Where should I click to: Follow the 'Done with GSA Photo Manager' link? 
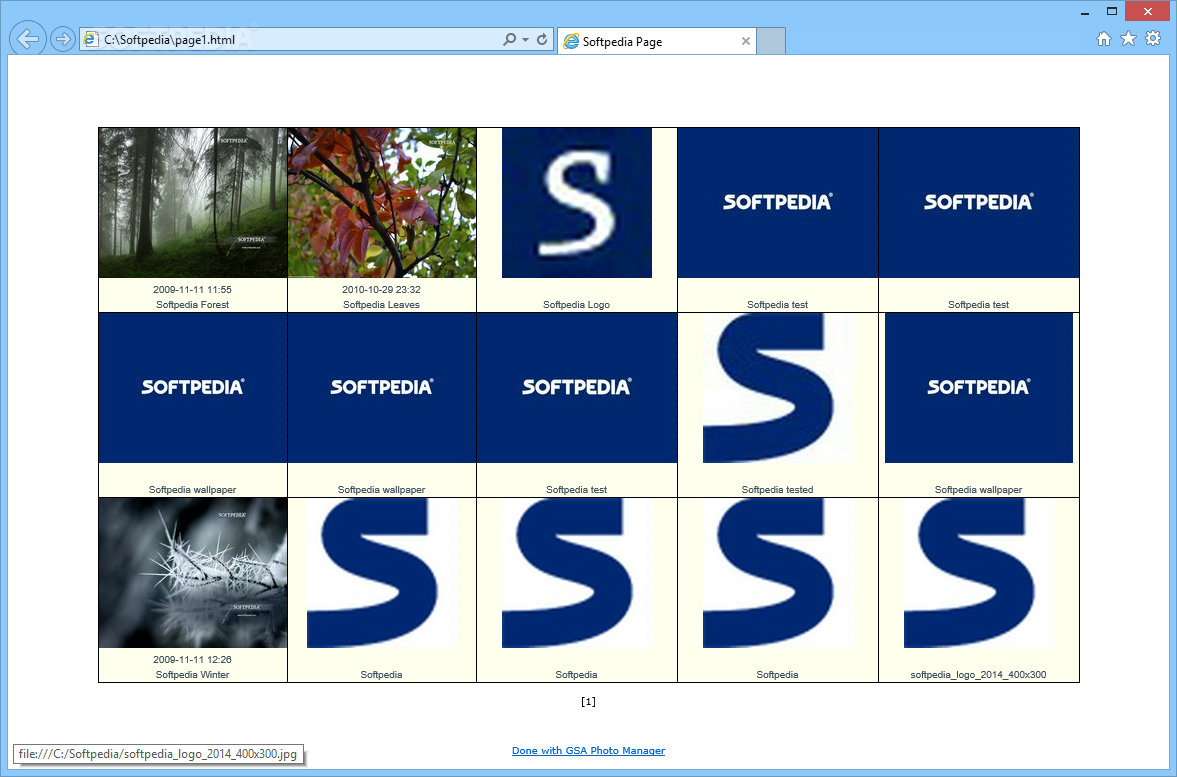[588, 751]
